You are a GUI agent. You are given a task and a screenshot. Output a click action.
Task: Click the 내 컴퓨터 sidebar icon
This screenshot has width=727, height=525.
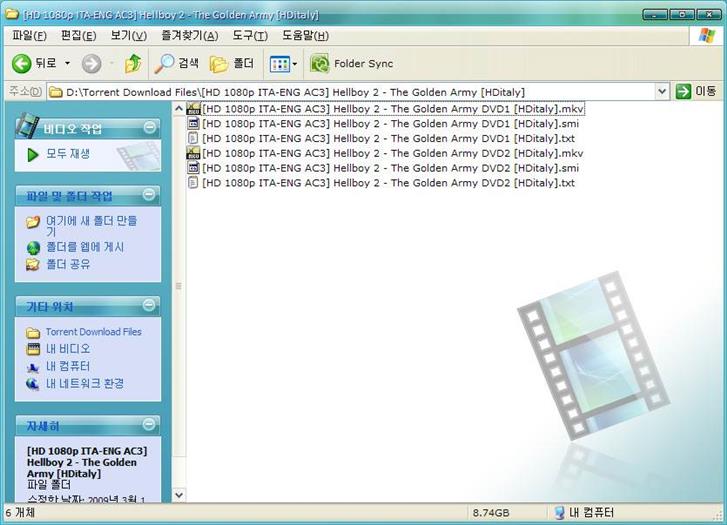point(33,367)
